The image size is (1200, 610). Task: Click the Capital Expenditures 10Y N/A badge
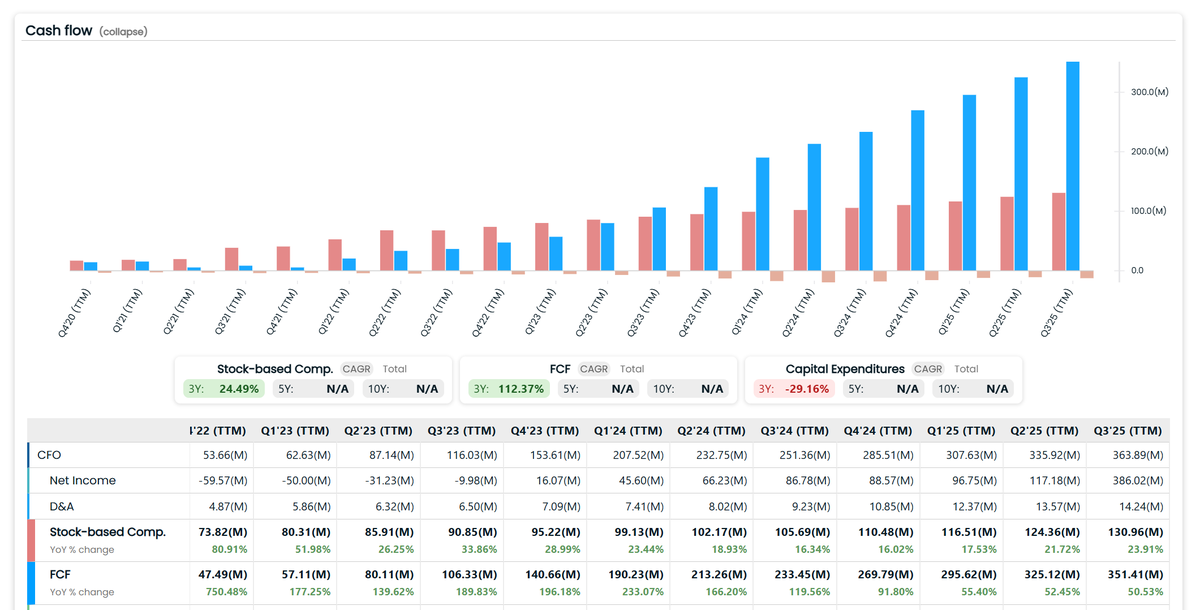pyautogui.click(x=973, y=389)
